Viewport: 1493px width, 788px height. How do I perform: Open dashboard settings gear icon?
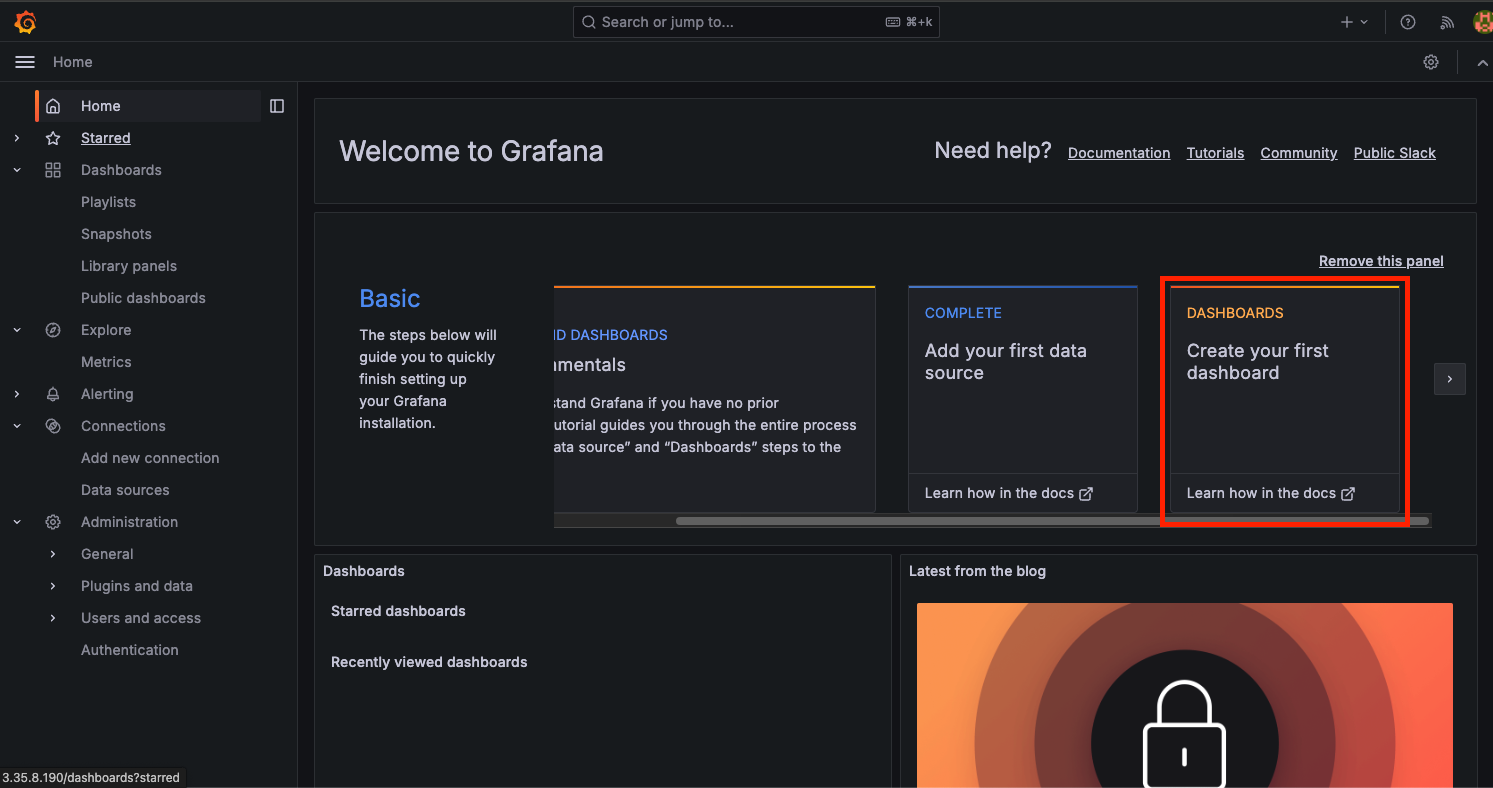point(1431,62)
